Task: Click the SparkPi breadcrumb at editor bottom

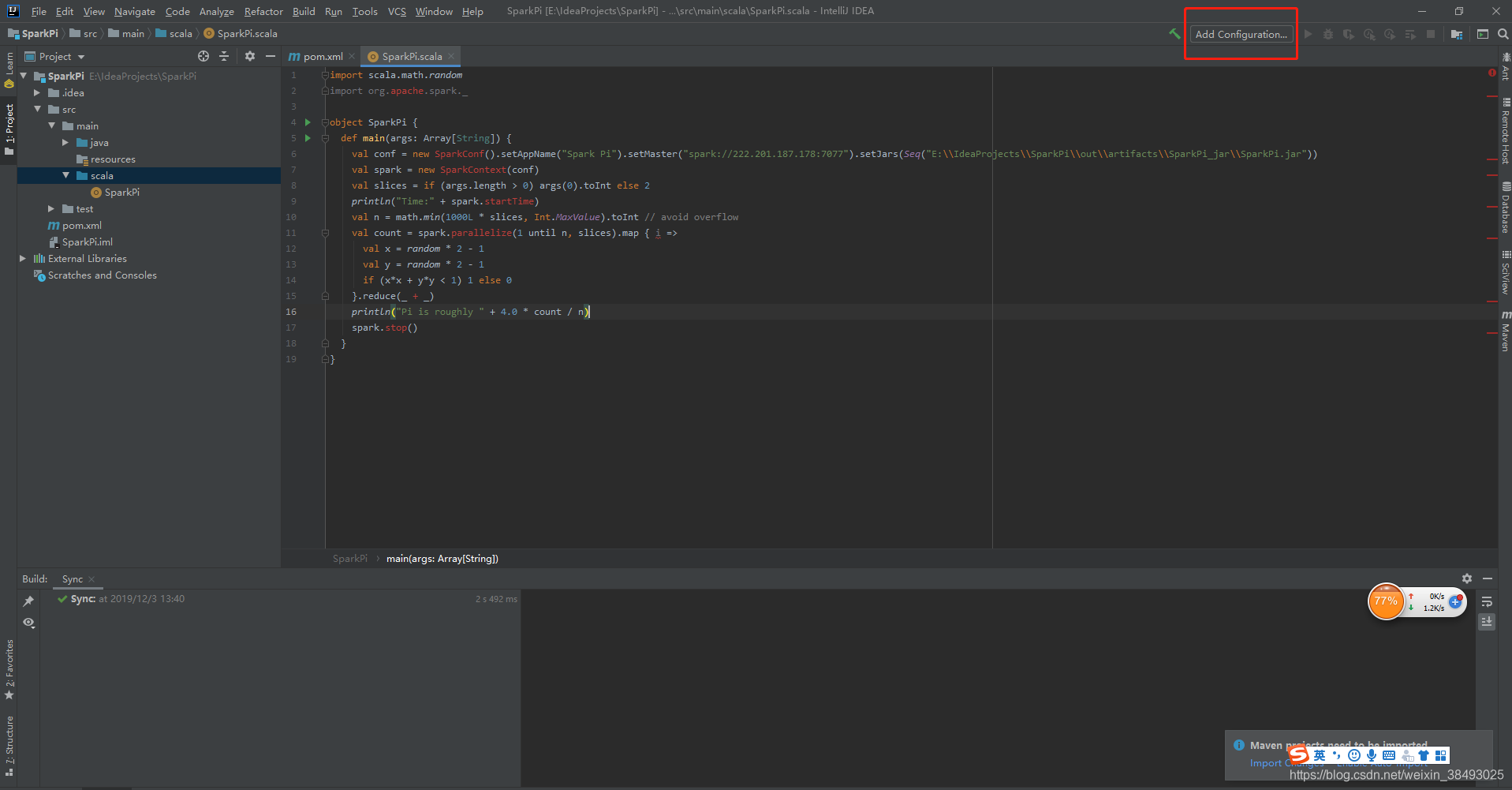Action: point(350,558)
